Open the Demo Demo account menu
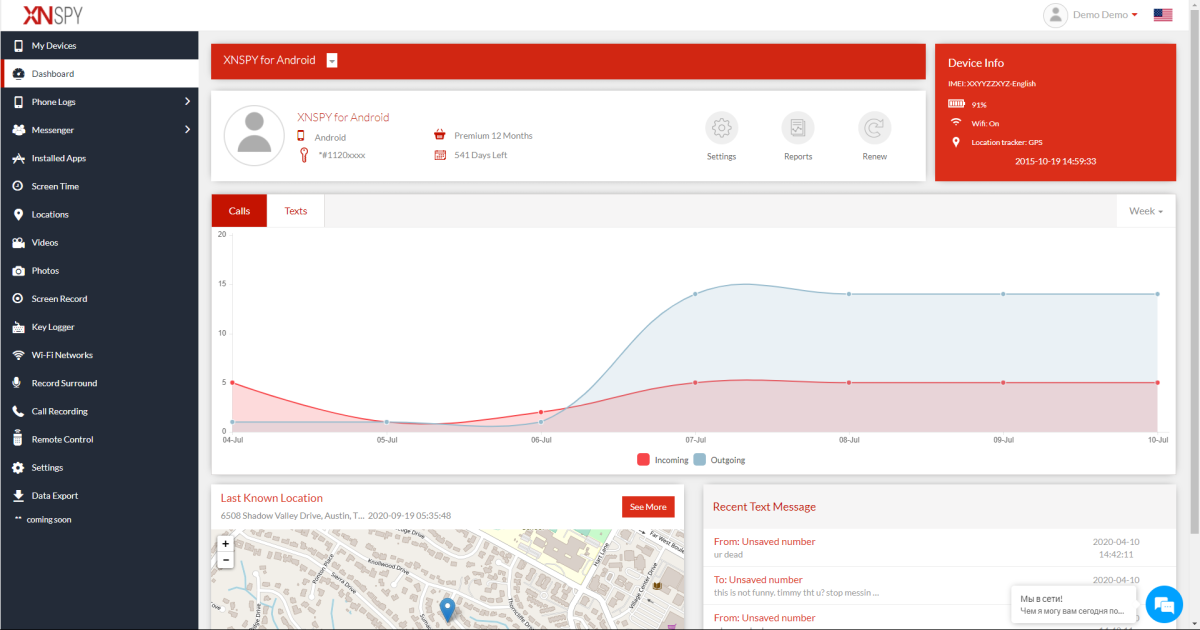This screenshot has width=1200, height=630. 1105,15
